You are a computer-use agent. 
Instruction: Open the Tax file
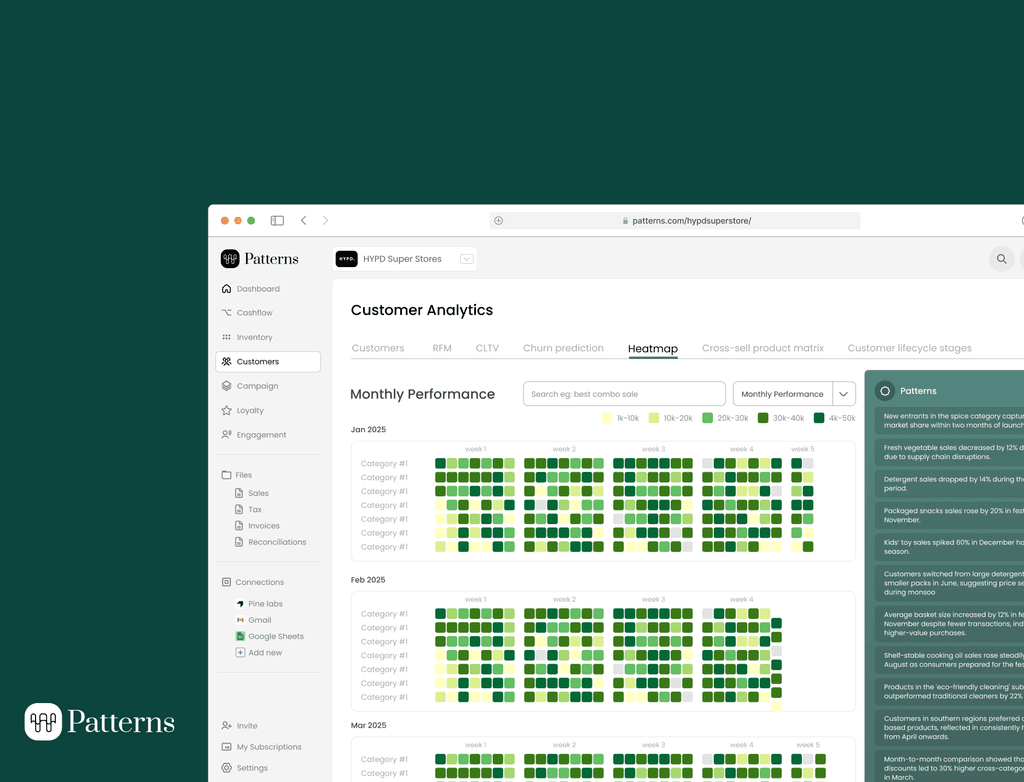click(x=248, y=510)
